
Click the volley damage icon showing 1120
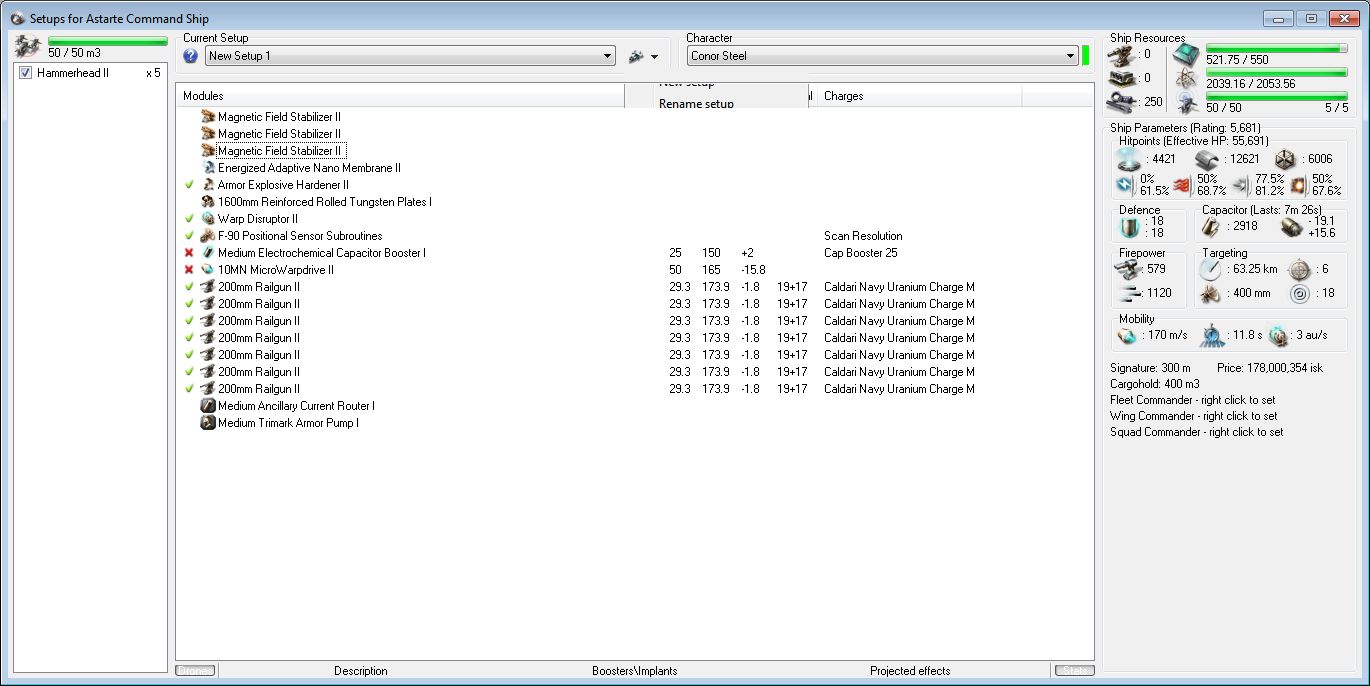1129,293
